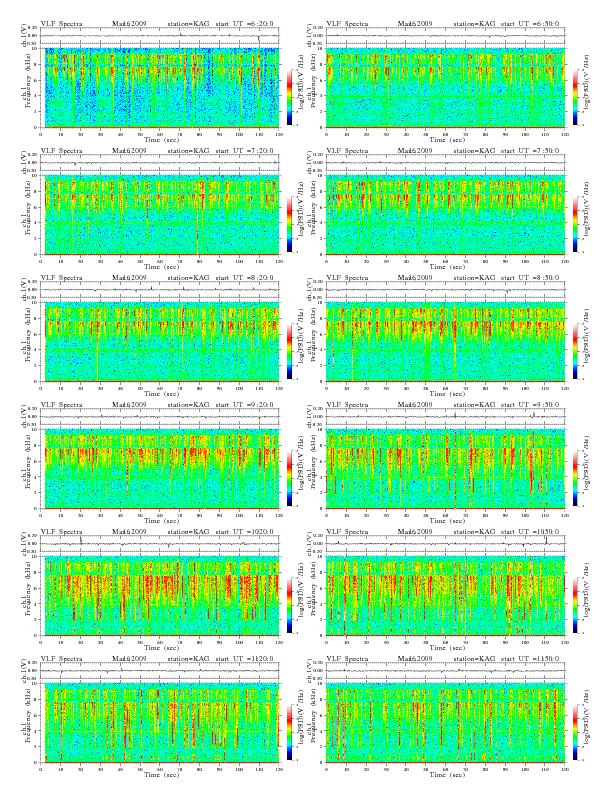Click "Time (sec)" label under the 11:50:0 spectrogram
612x792 pixels.
(447, 775)
